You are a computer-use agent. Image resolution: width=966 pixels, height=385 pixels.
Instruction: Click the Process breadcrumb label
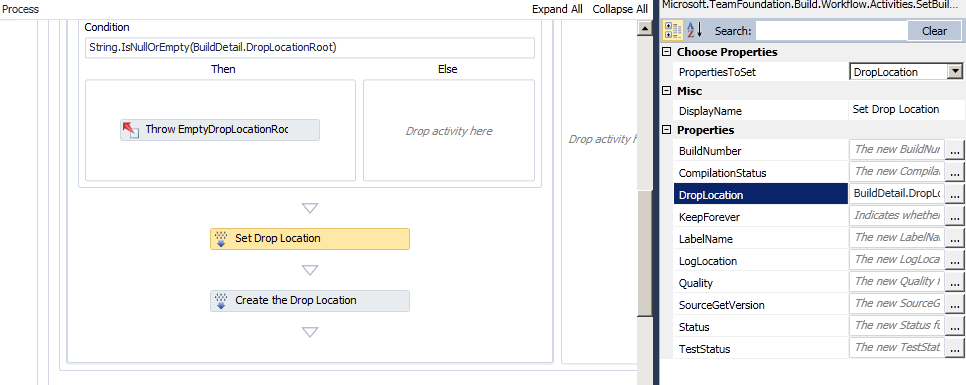(x=20, y=9)
